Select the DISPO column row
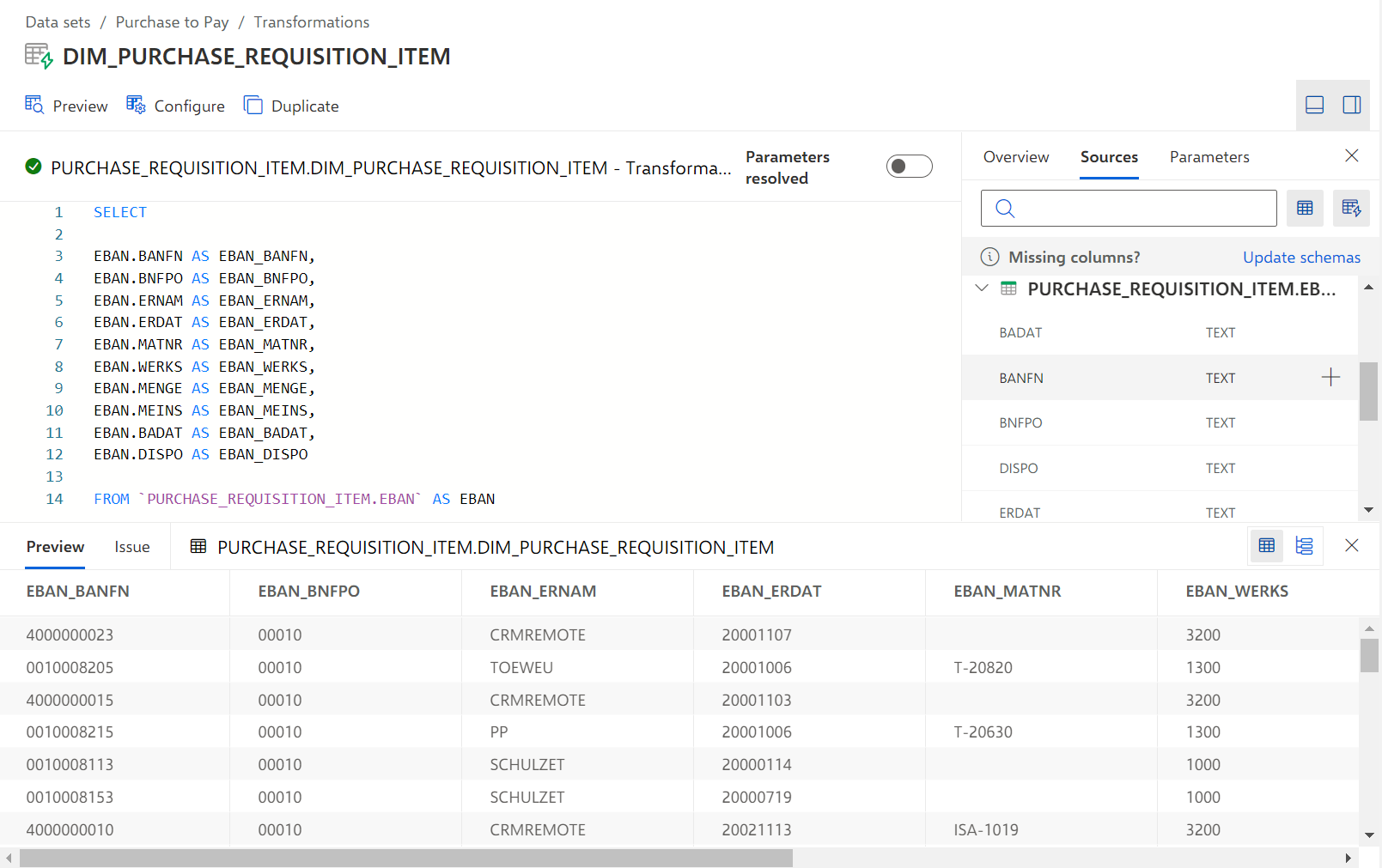This screenshot has width=1382, height=868. (1160, 468)
